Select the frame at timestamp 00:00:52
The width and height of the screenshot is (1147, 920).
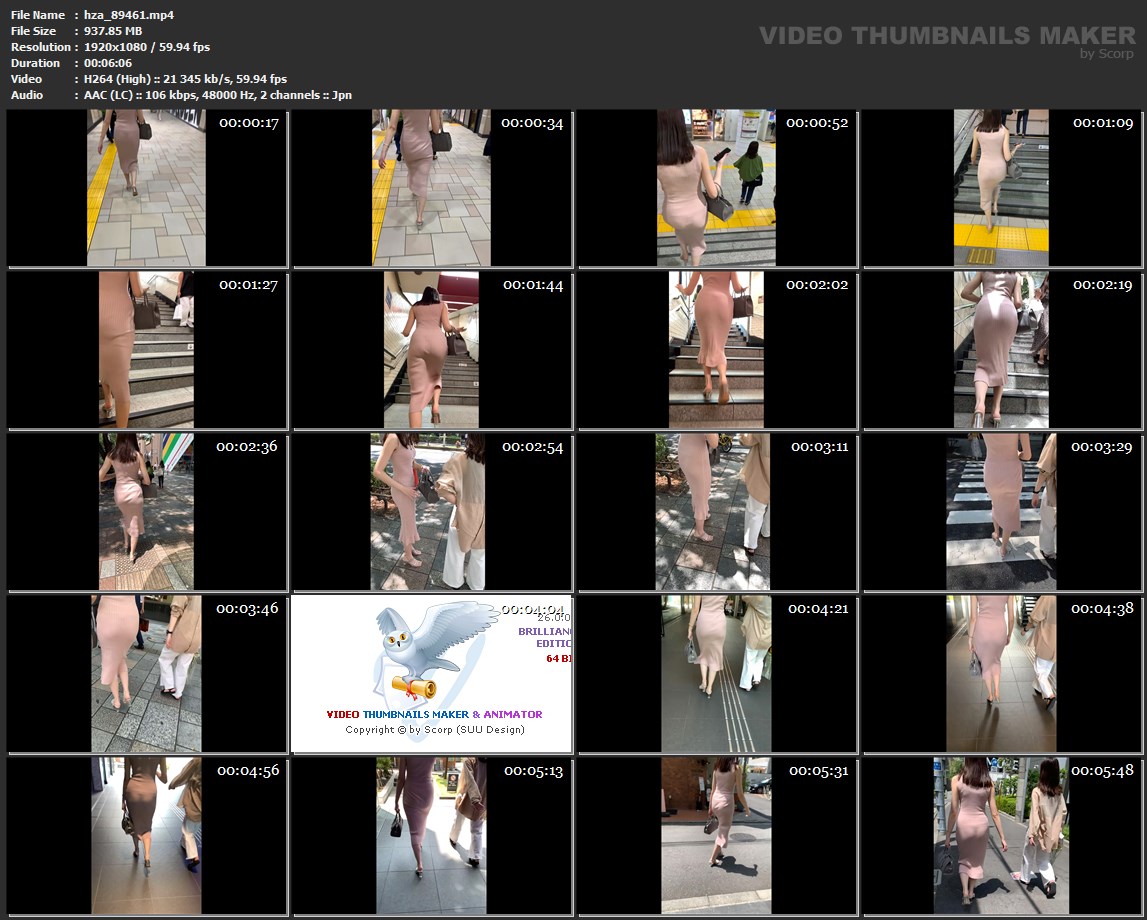coord(716,188)
